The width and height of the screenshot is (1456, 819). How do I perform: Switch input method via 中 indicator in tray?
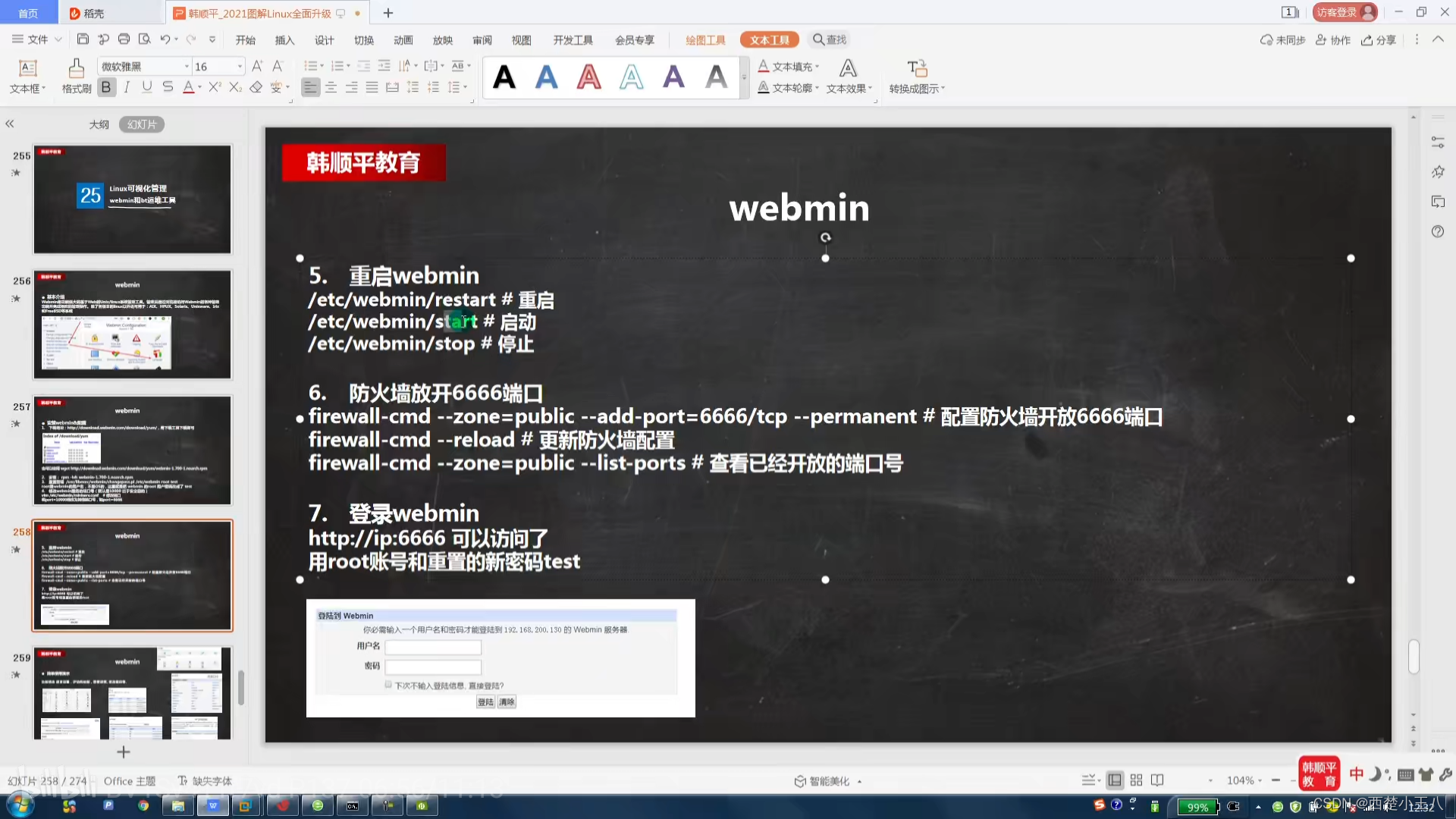pyautogui.click(x=1357, y=773)
